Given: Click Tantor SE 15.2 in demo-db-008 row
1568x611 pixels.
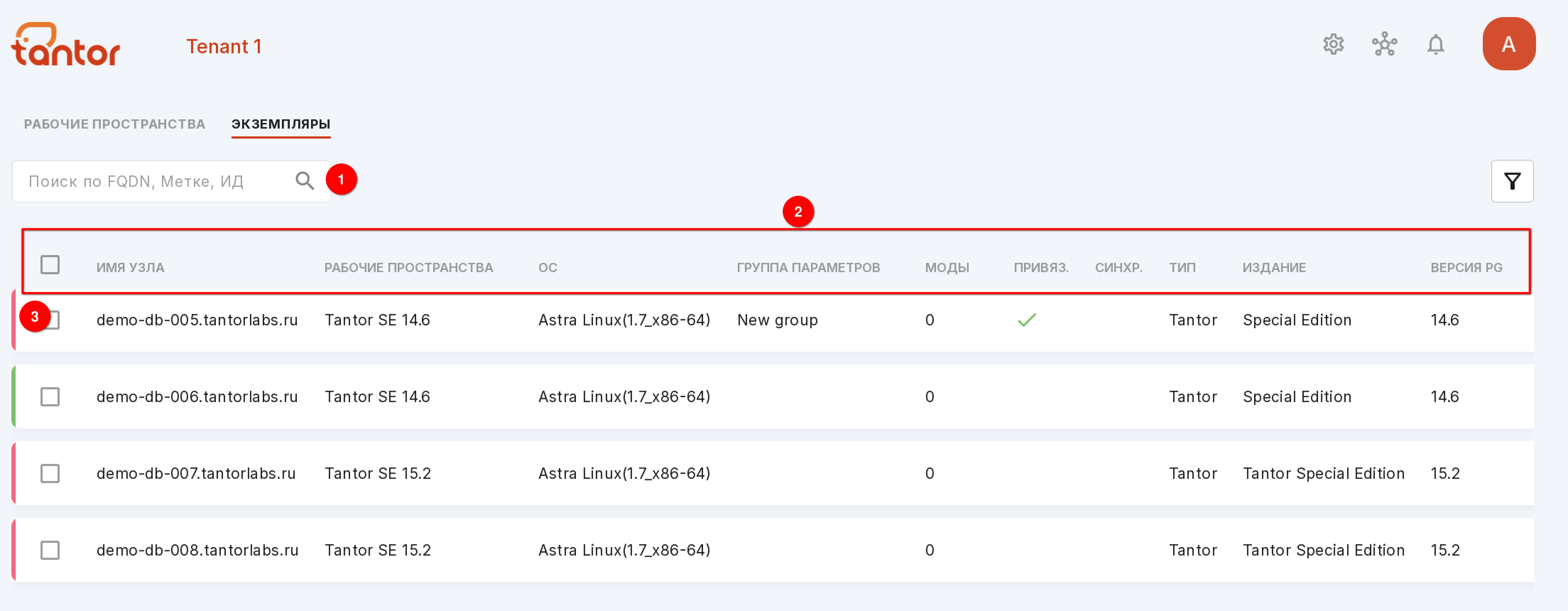Looking at the screenshot, I should tap(377, 550).
